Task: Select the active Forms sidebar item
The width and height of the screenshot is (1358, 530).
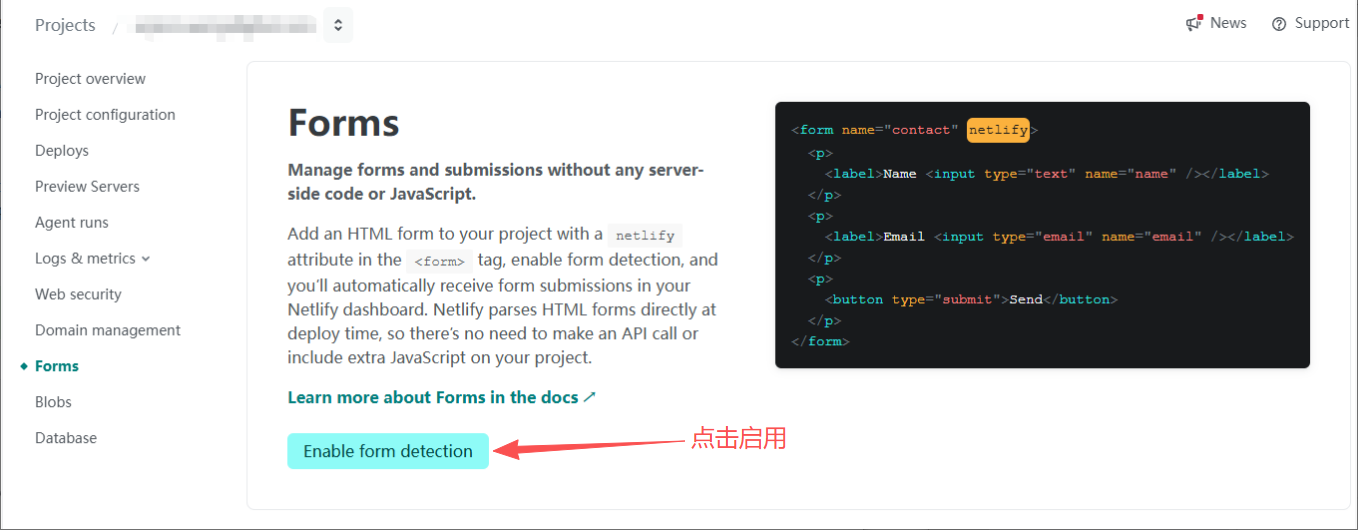Action: click(x=57, y=367)
